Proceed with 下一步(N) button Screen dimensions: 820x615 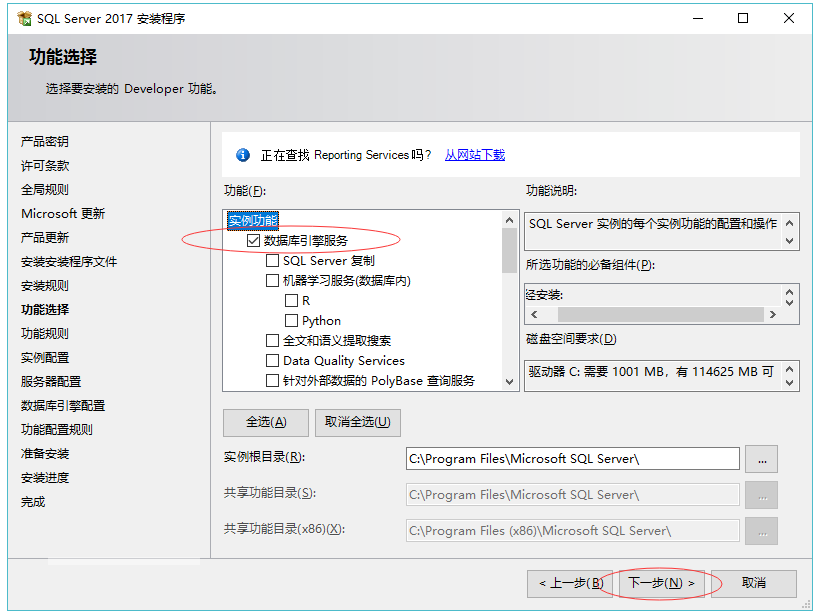662,583
